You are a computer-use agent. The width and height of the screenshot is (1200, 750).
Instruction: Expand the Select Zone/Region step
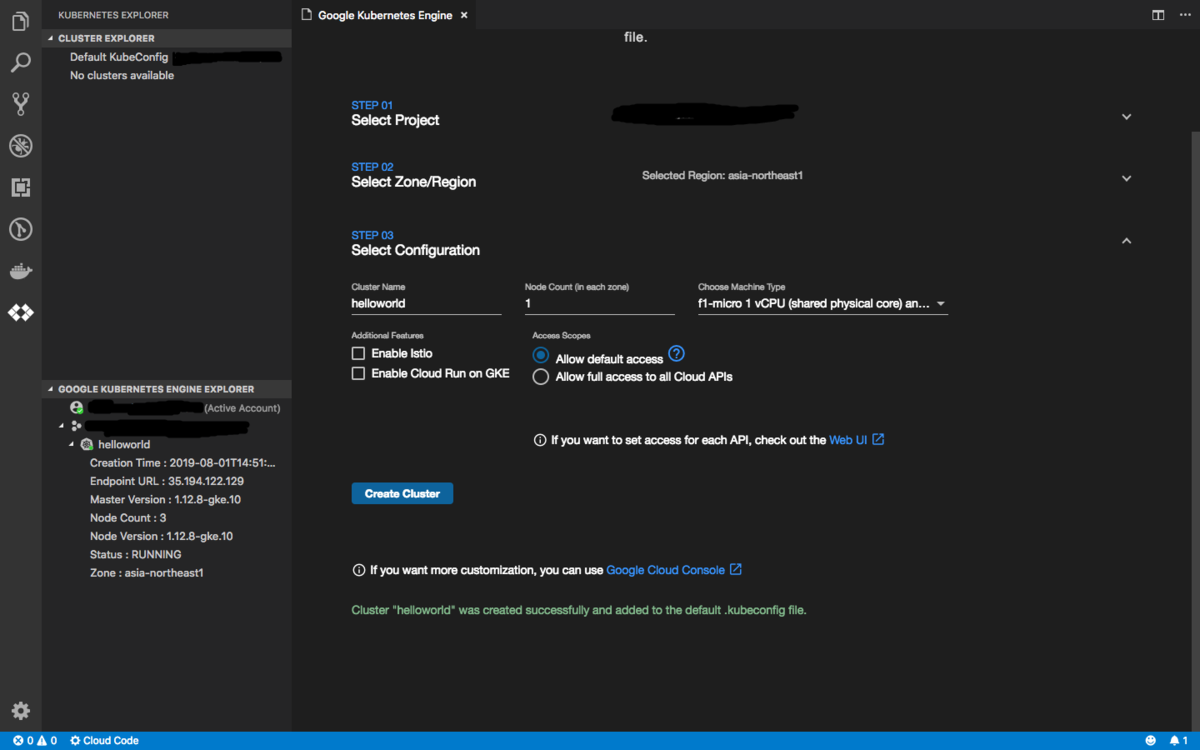click(1126, 177)
